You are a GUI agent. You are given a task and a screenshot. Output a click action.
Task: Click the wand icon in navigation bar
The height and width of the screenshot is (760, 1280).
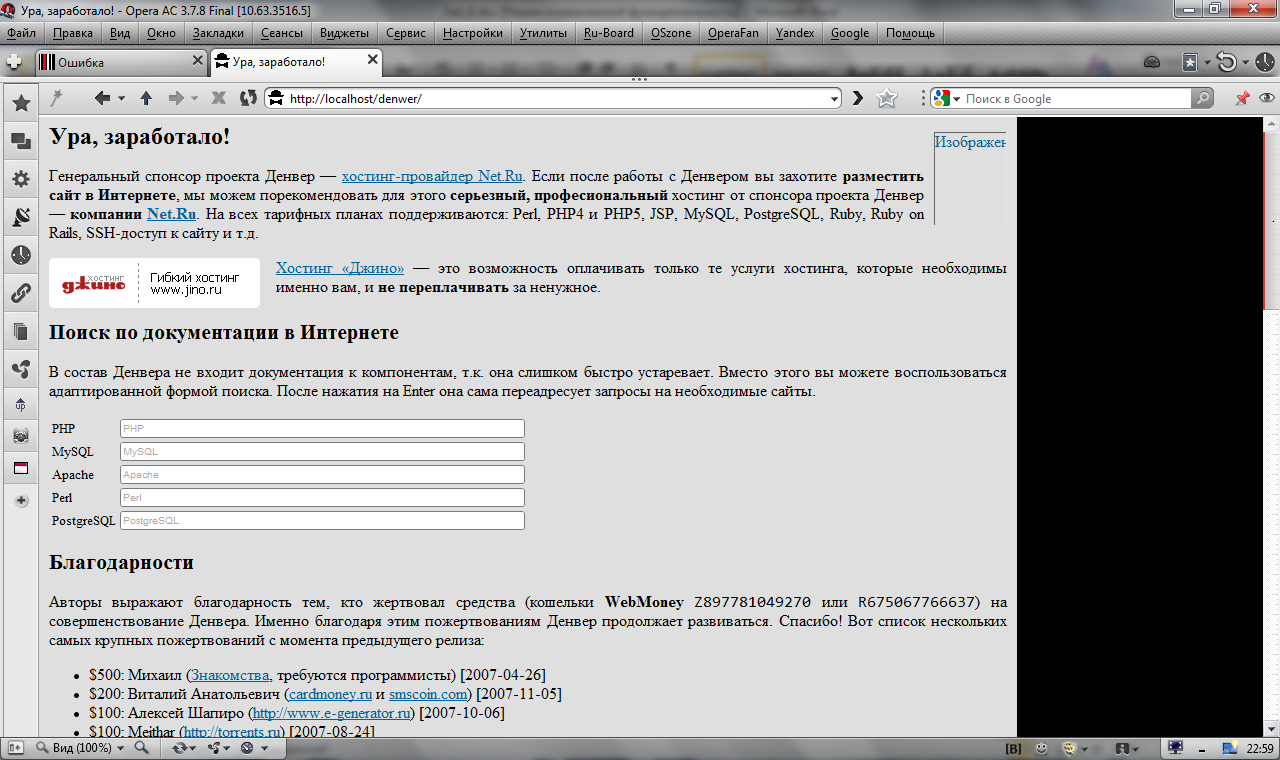pyautogui.click(x=56, y=98)
